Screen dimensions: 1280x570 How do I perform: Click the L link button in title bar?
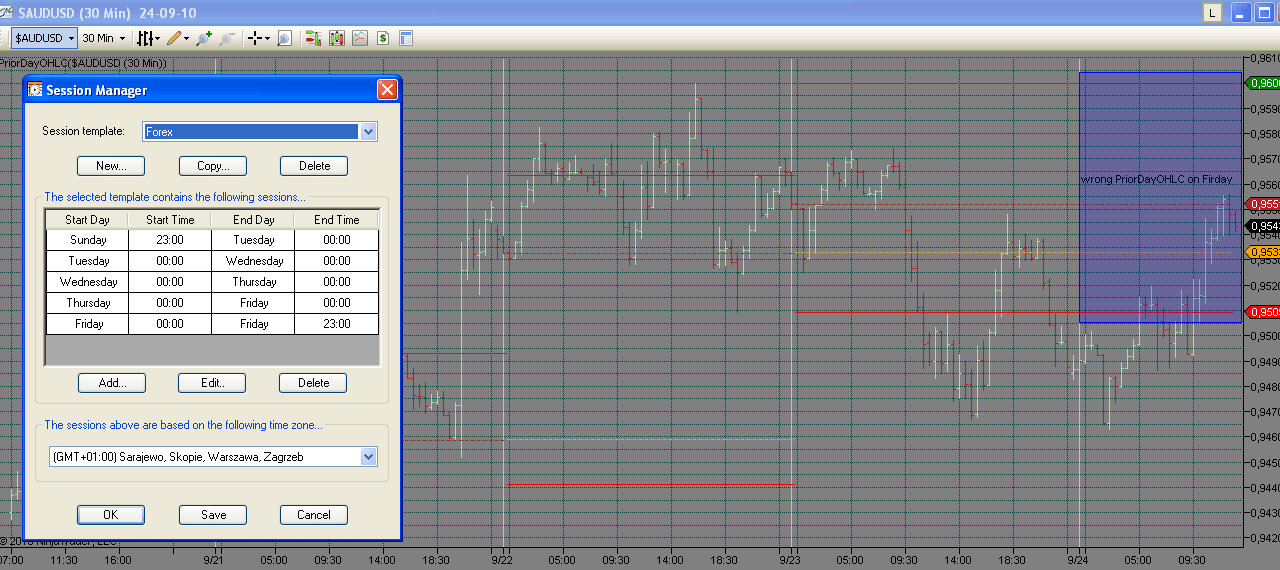coord(1212,13)
